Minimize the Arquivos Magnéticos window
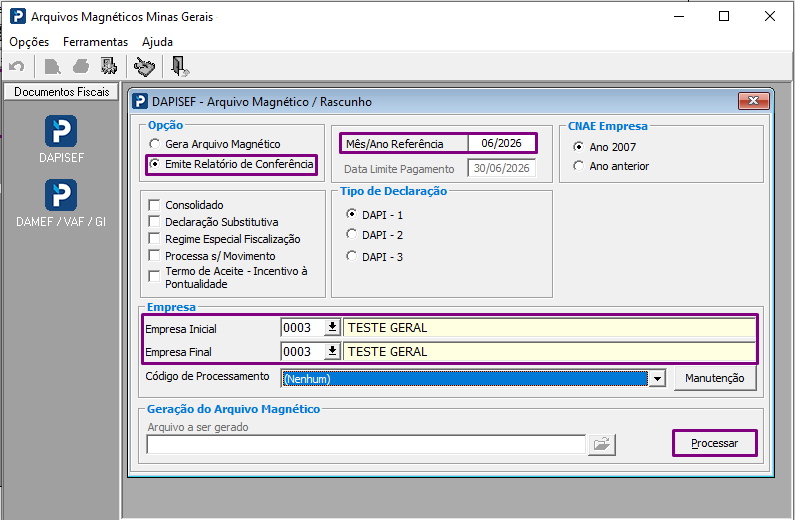 [x=679, y=16]
